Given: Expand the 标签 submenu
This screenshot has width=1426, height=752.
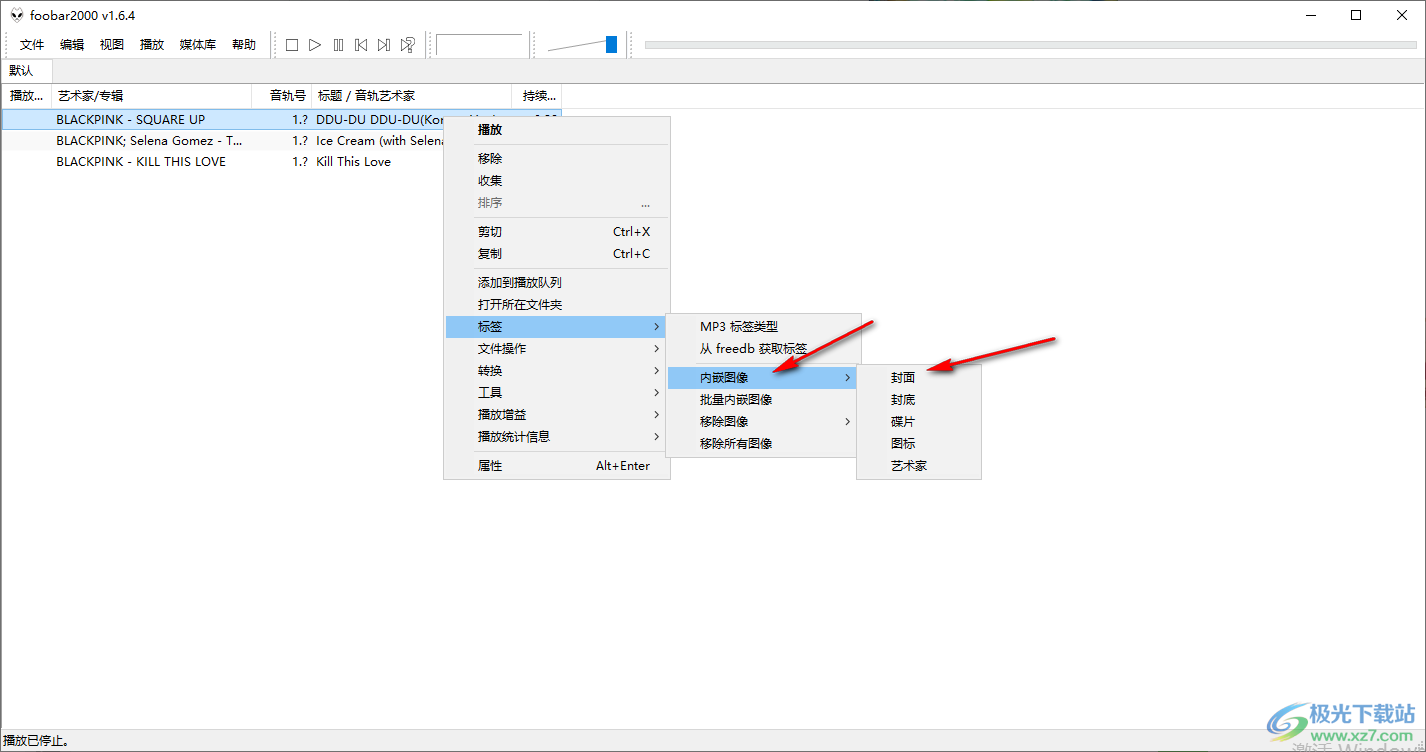Looking at the screenshot, I should pyautogui.click(x=557, y=327).
